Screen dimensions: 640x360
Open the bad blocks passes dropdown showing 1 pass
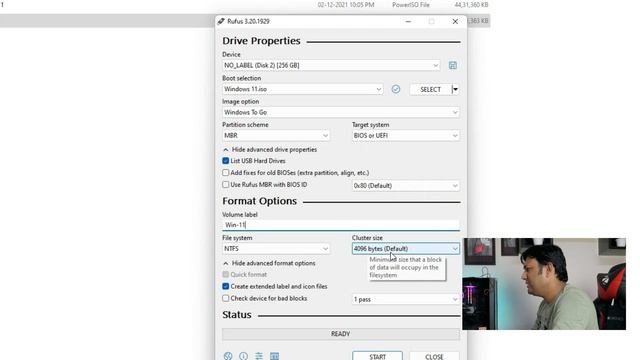point(406,299)
